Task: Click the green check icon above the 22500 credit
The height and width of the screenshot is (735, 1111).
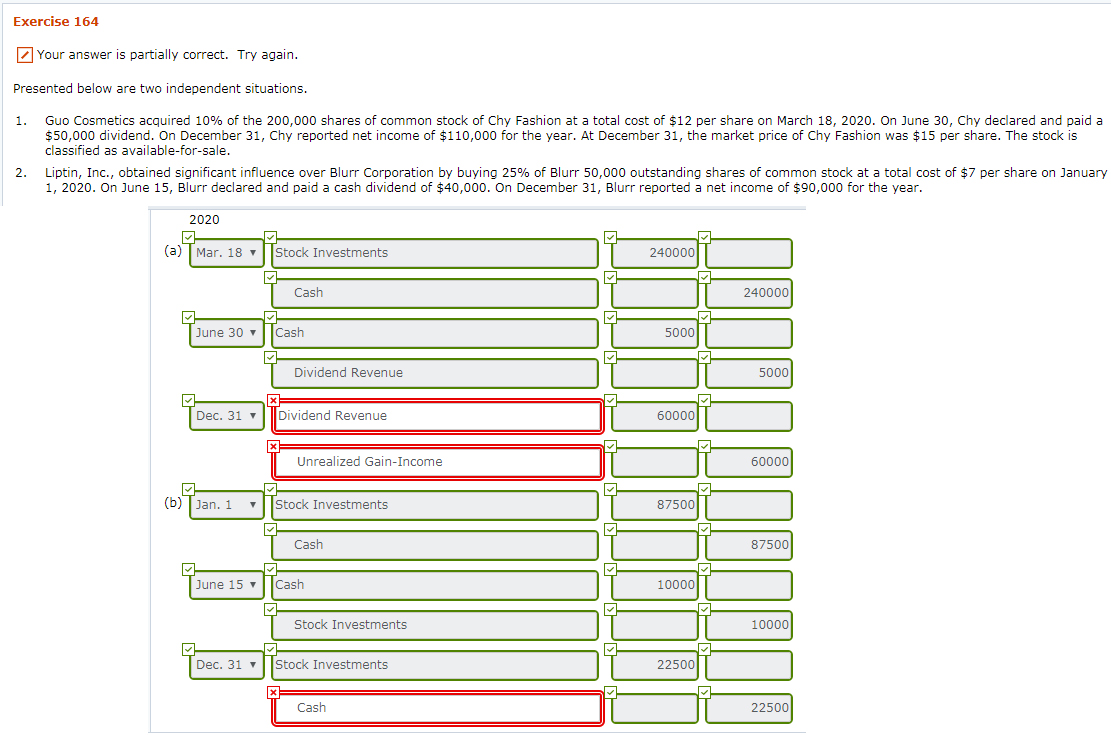Action: 704,692
